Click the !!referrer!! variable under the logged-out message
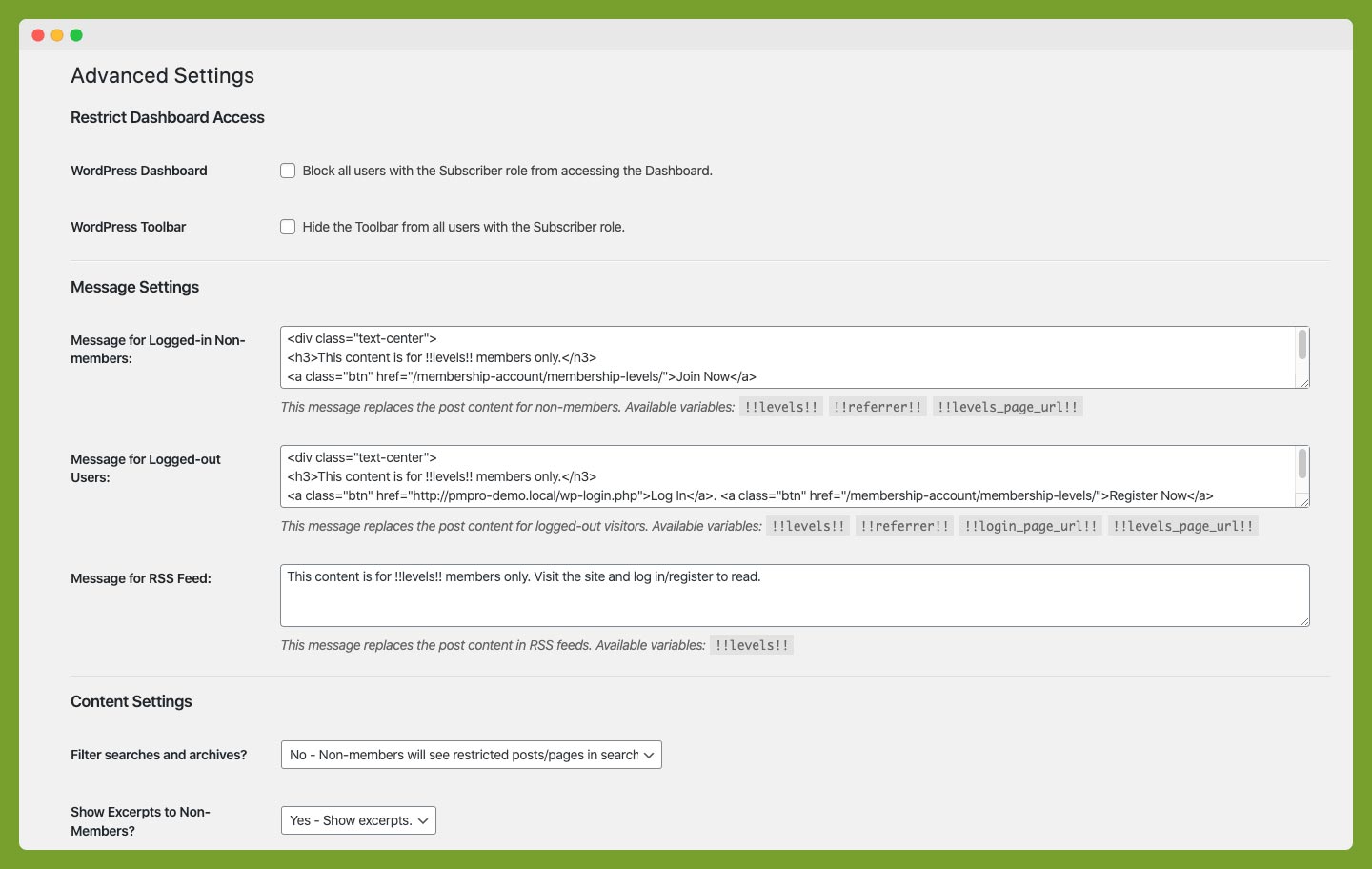Viewport: 1372px width, 869px height. [904, 526]
